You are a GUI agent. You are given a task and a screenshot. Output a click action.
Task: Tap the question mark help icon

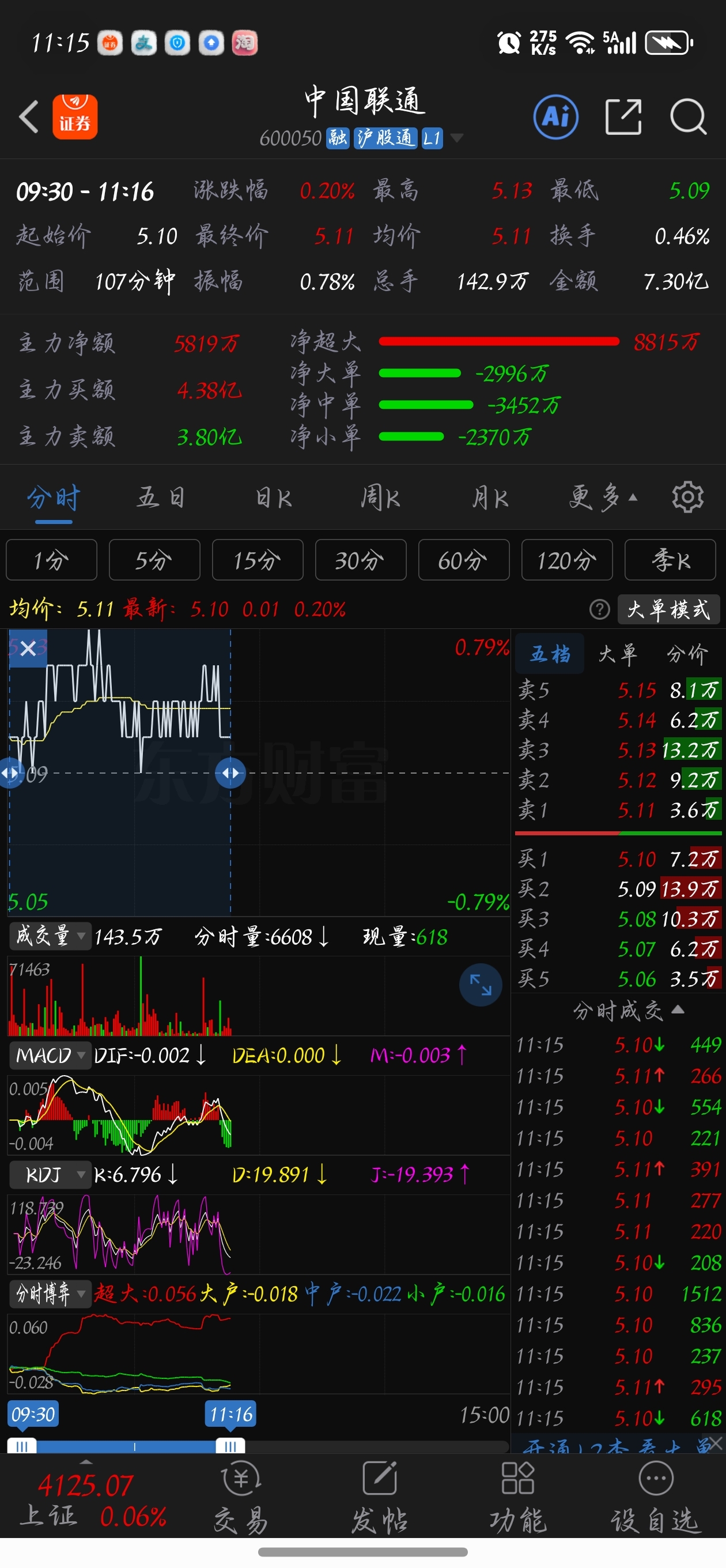[x=599, y=609]
